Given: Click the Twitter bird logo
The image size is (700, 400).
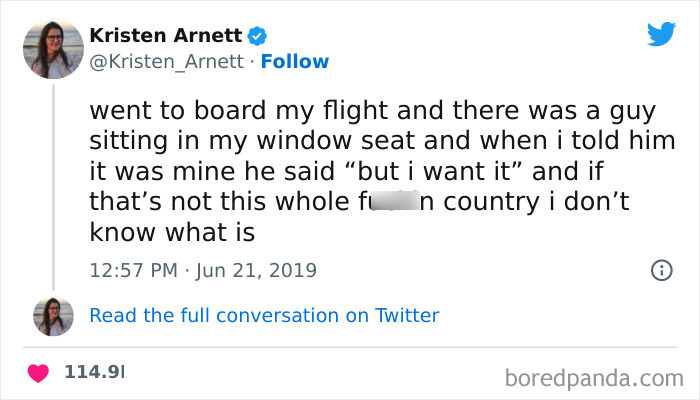Looking at the screenshot, I should [x=661, y=34].
